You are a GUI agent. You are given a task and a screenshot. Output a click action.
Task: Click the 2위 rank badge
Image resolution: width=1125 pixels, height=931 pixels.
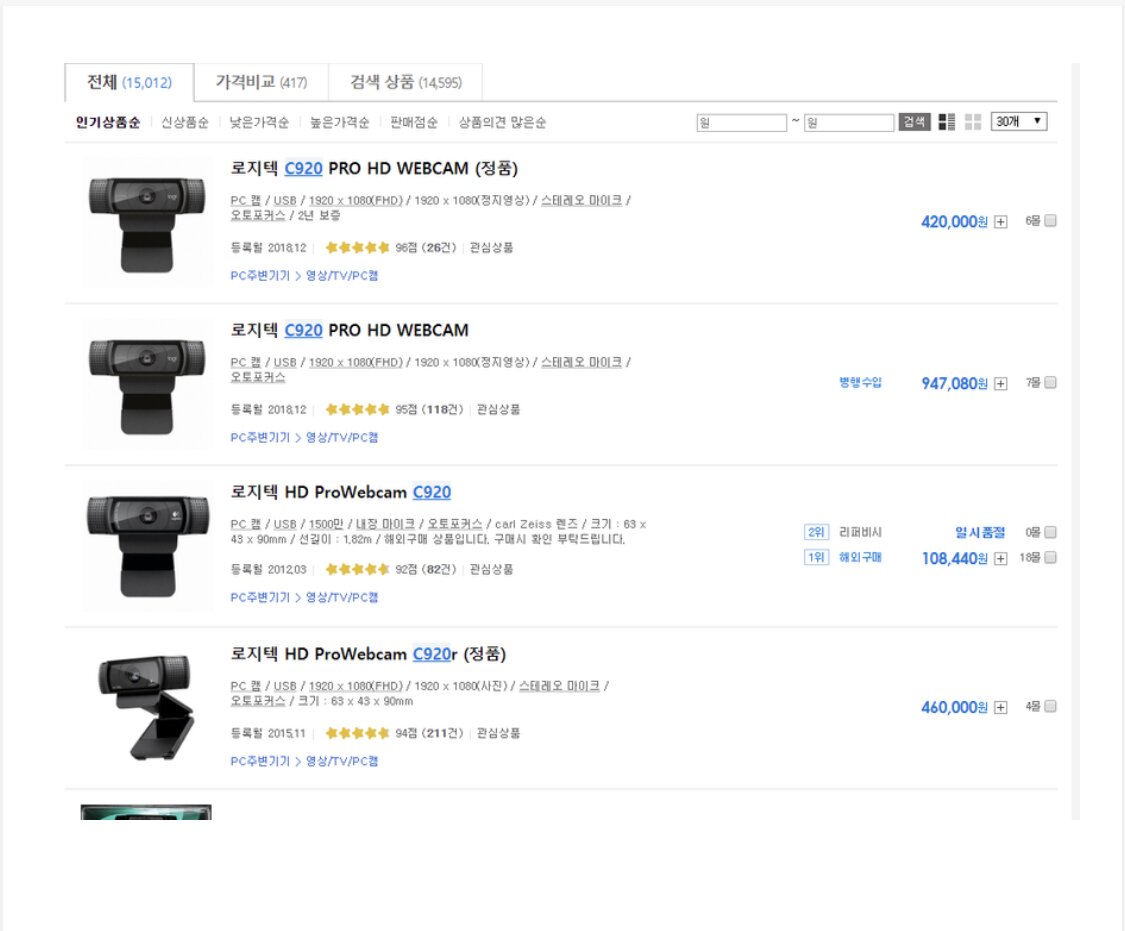pyautogui.click(x=816, y=532)
